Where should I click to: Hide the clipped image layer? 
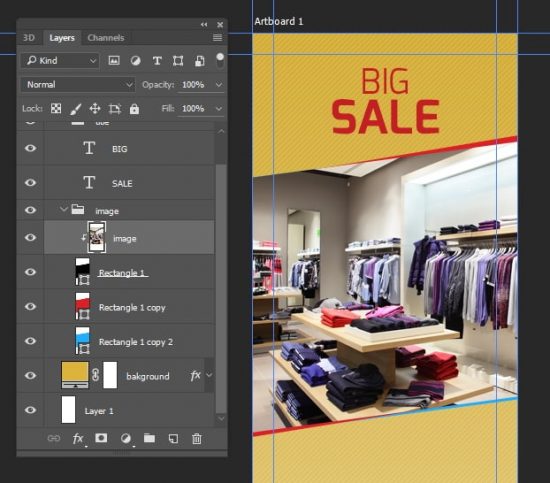(x=31, y=237)
